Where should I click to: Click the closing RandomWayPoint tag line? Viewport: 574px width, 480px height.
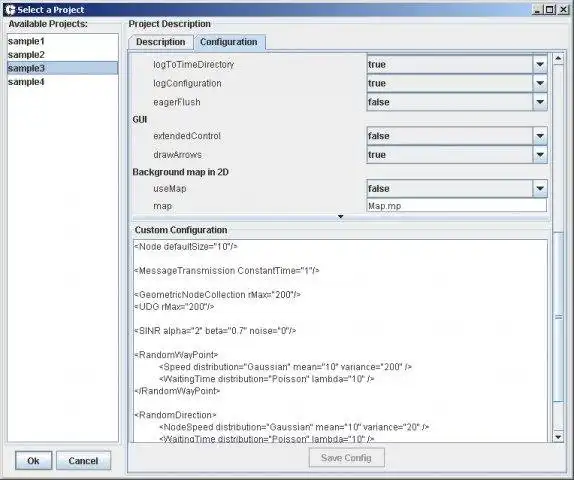[177, 391]
